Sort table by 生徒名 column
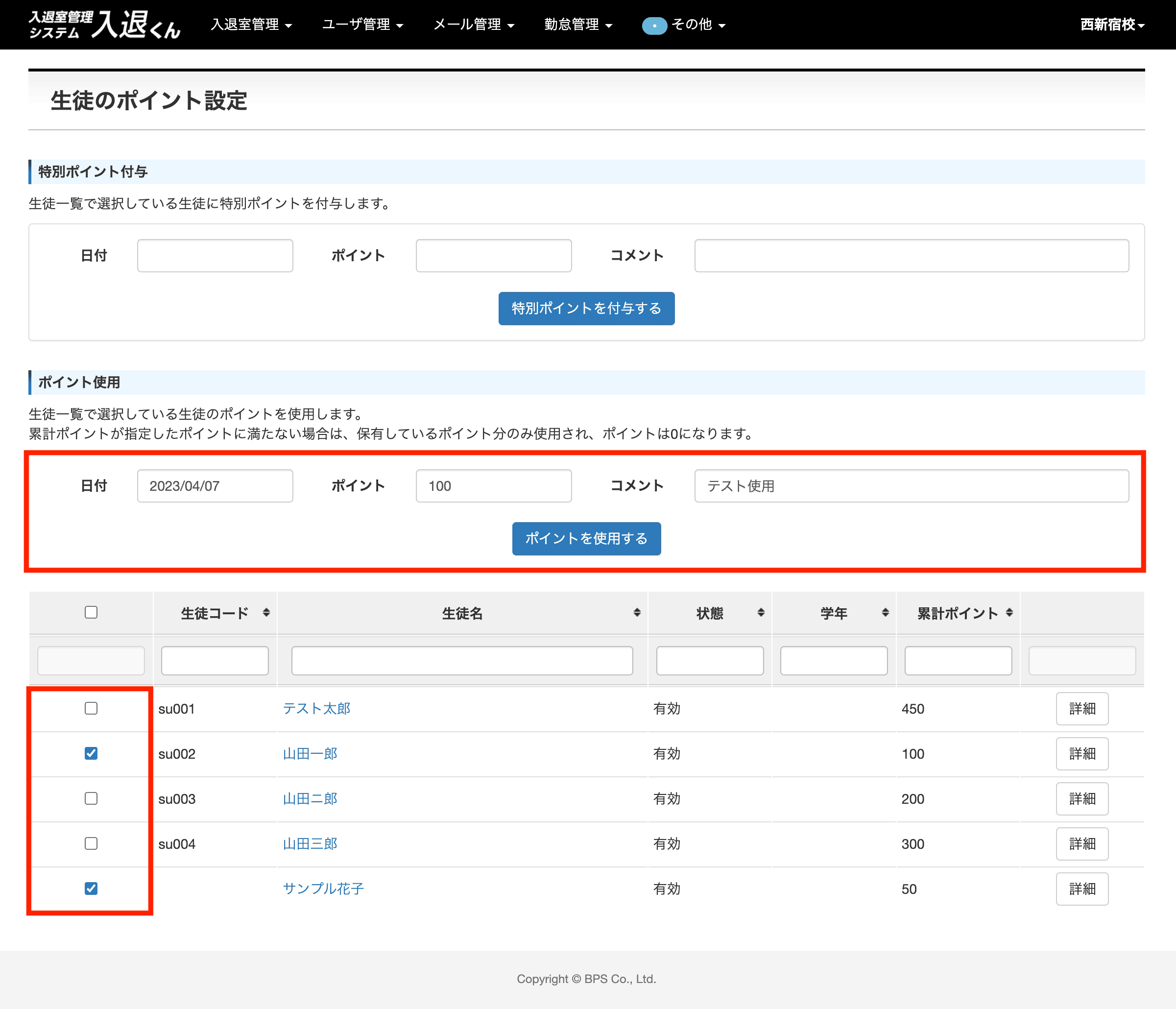Screen dimensions: 1176x1009 [x=462, y=613]
